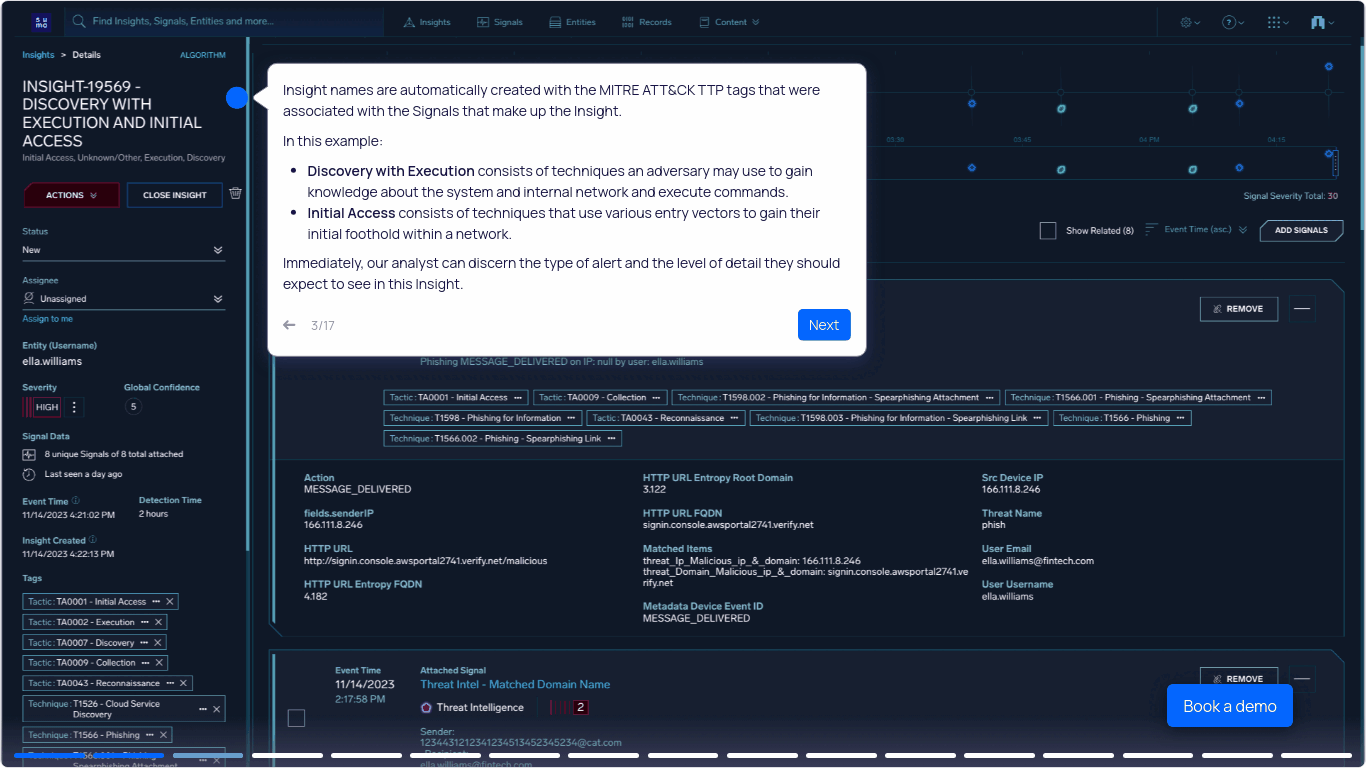Change Event Time sort order
The image size is (1366, 768).
click(1205, 230)
